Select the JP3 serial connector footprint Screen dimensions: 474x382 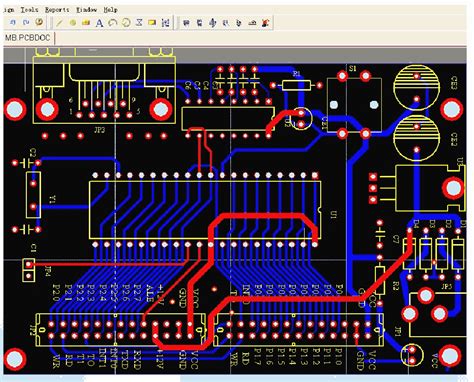point(104,90)
